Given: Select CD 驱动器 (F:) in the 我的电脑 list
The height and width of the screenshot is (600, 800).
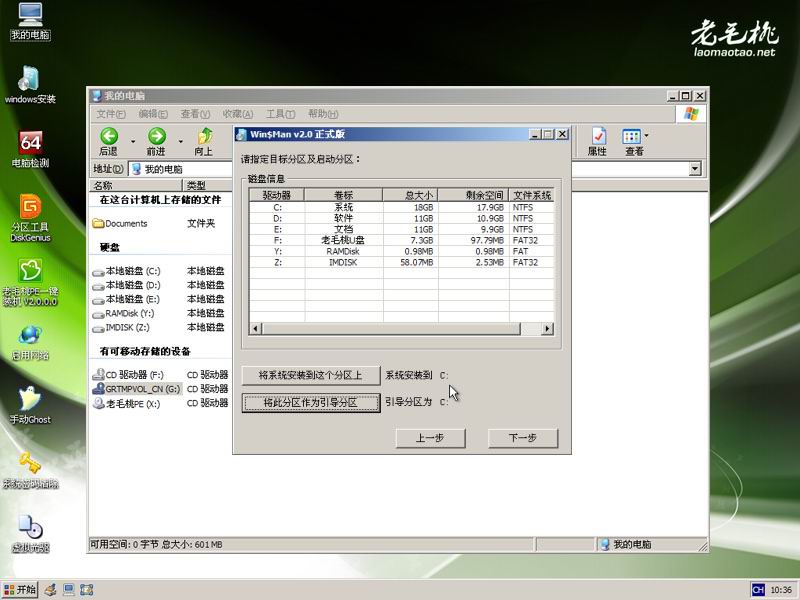Looking at the screenshot, I should [128, 374].
